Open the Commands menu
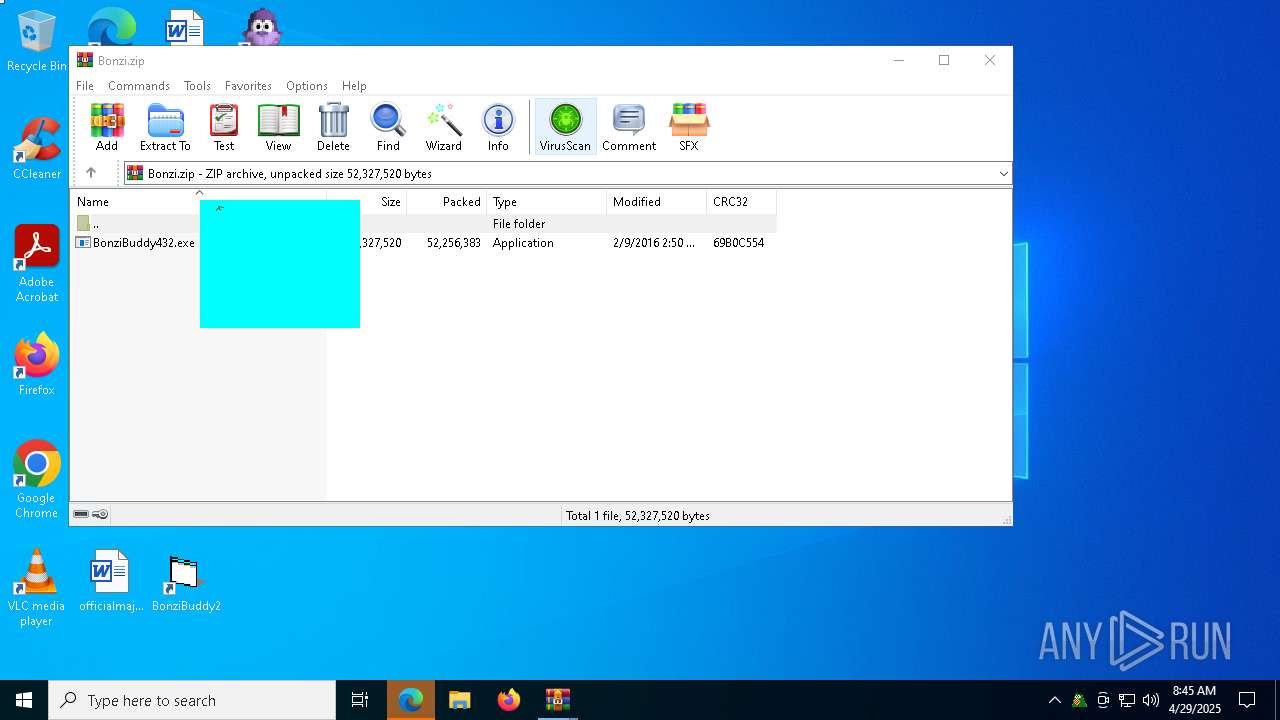The height and width of the screenshot is (720, 1280). (x=139, y=86)
